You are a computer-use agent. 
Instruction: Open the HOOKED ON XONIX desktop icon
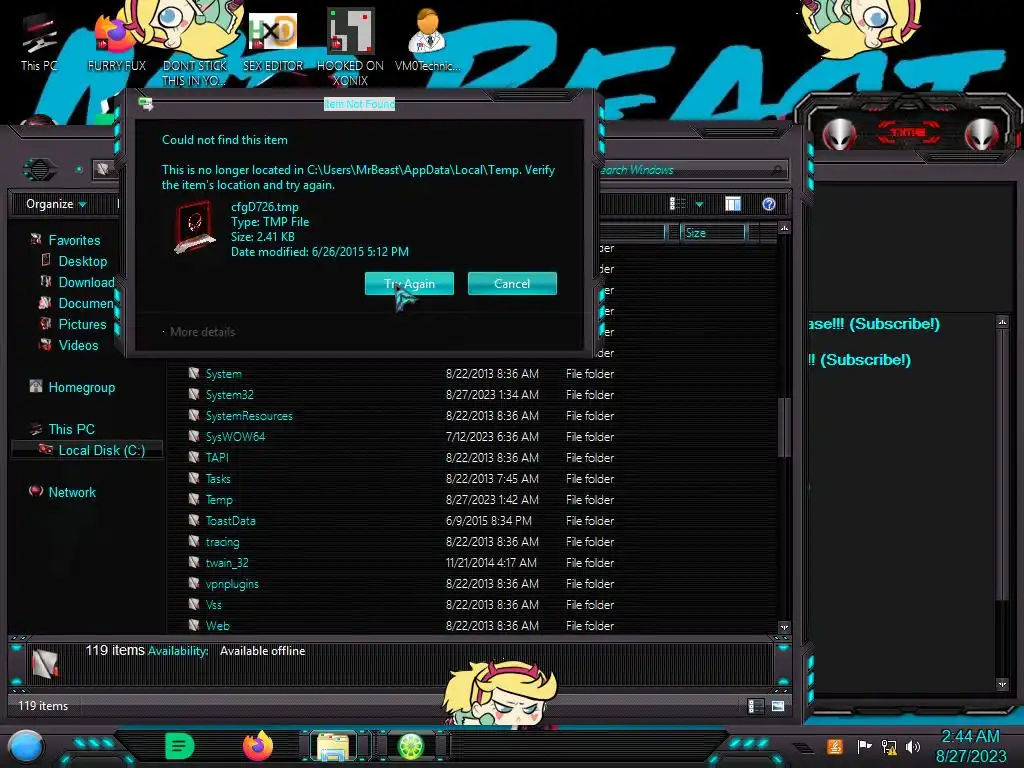click(350, 47)
